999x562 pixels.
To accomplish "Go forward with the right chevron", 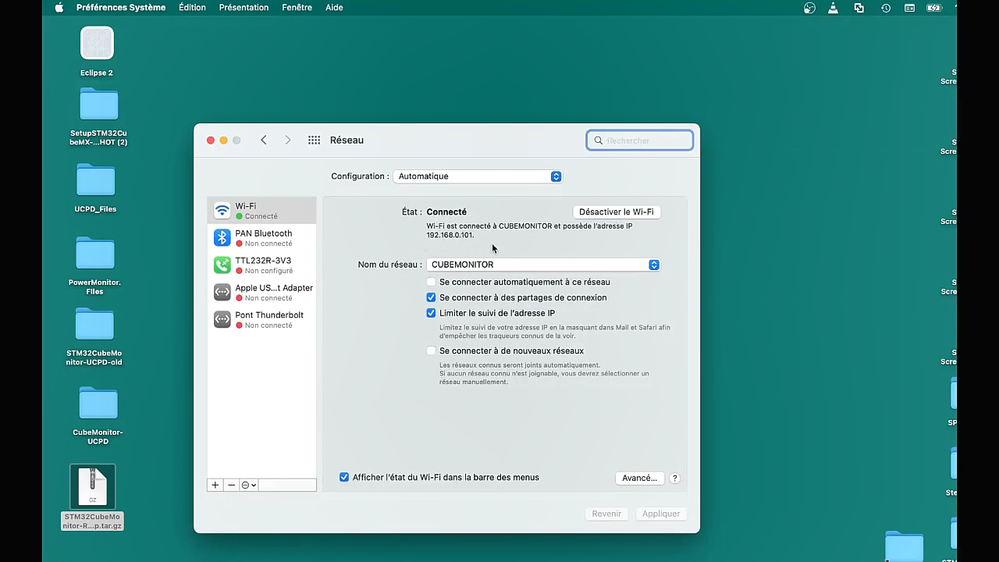I will [288, 140].
